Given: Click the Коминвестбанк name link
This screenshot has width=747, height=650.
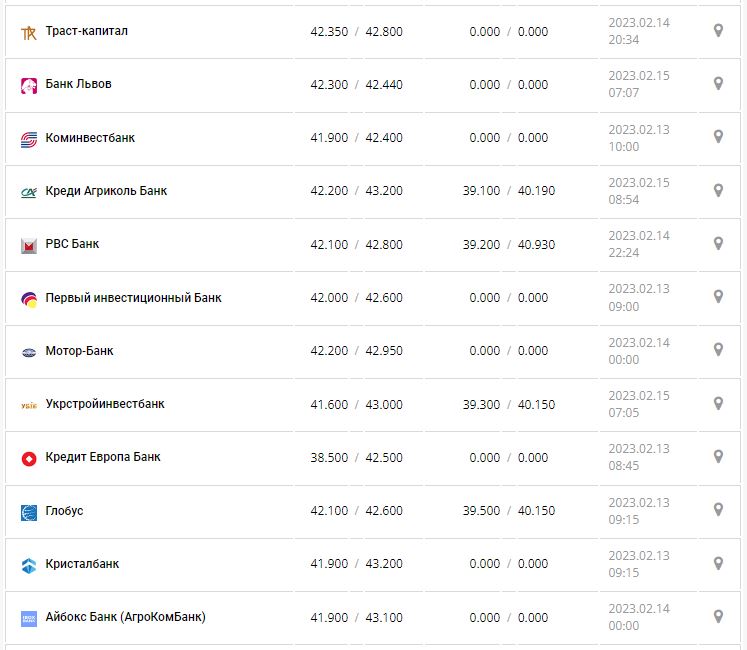Looking at the screenshot, I should pos(91,138).
